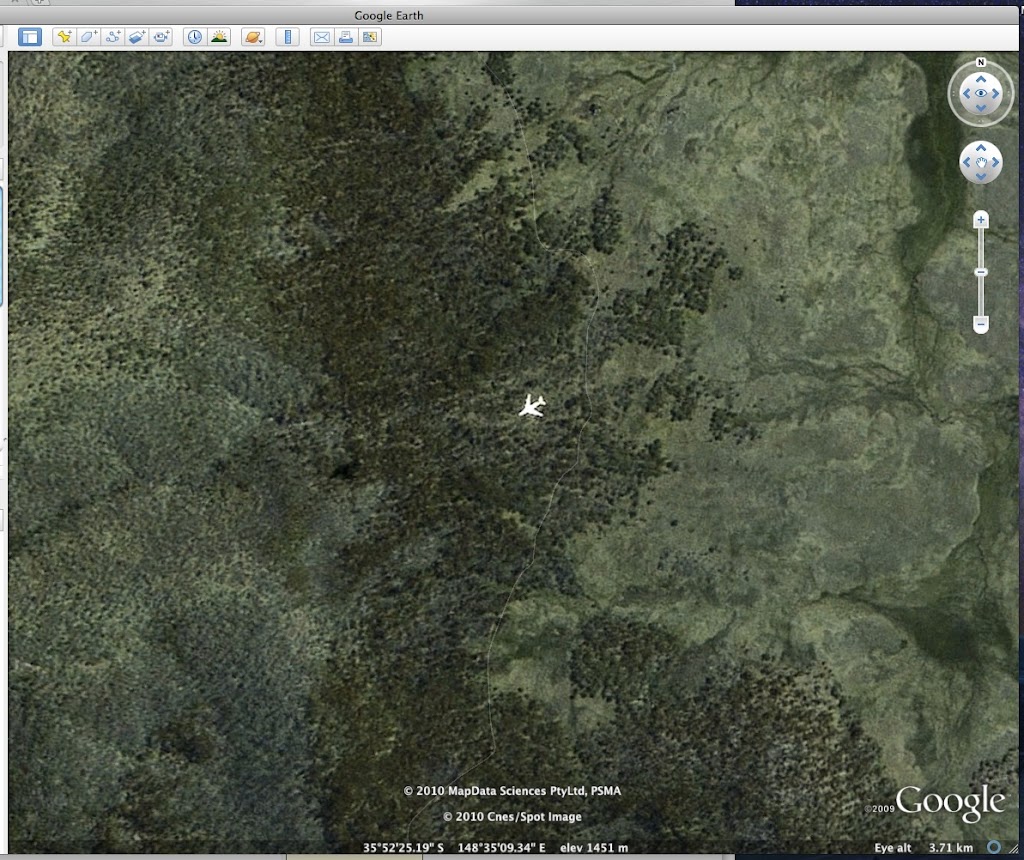The height and width of the screenshot is (860, 1024).
Task: Click the eye icon in look joystick
Action: [x=980, y=93]
